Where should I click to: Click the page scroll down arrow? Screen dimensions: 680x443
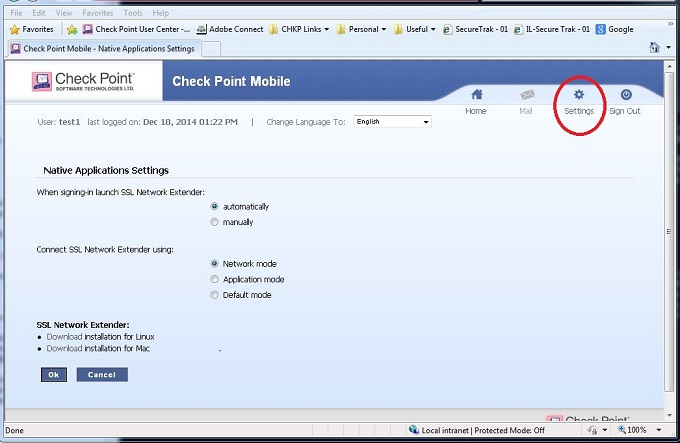pos(669,415)
